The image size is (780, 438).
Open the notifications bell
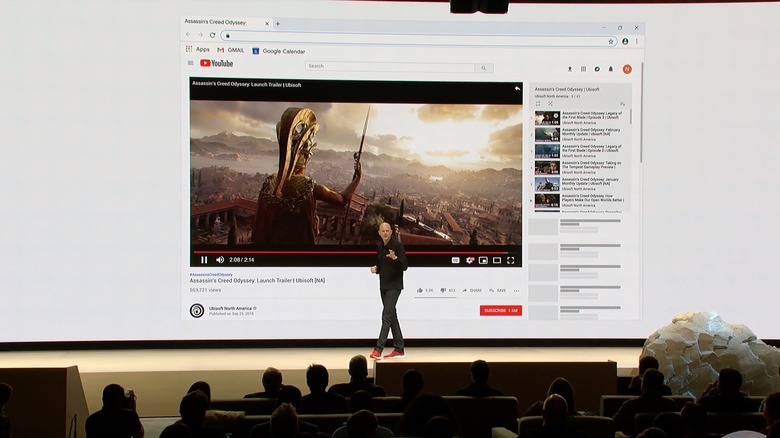point(611,69)
